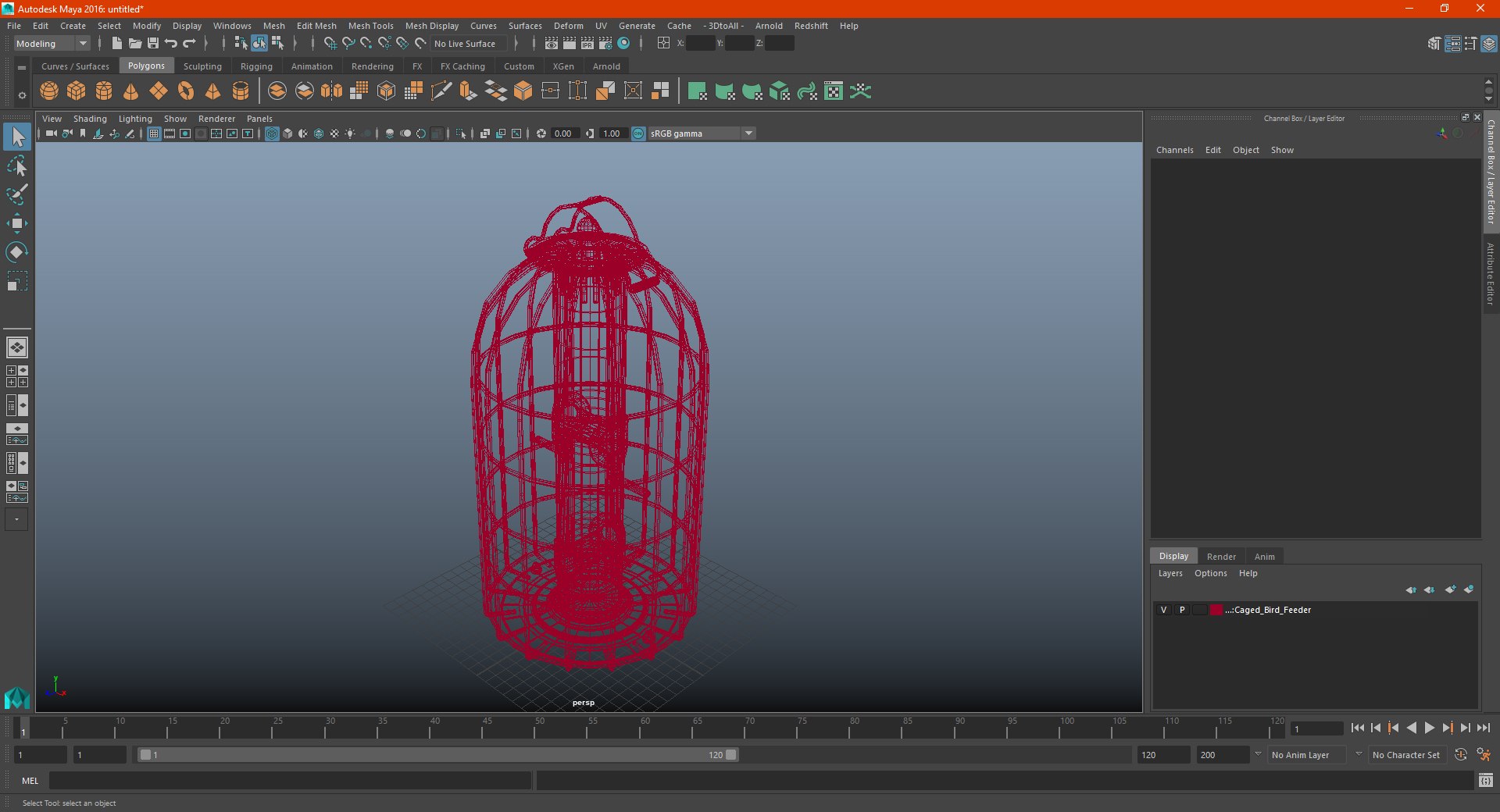The height and width of the screenshot is (812, 1500).
Task: Toggle playback P box of Caged_Bird_Feeder layer
Action: 1182,610
